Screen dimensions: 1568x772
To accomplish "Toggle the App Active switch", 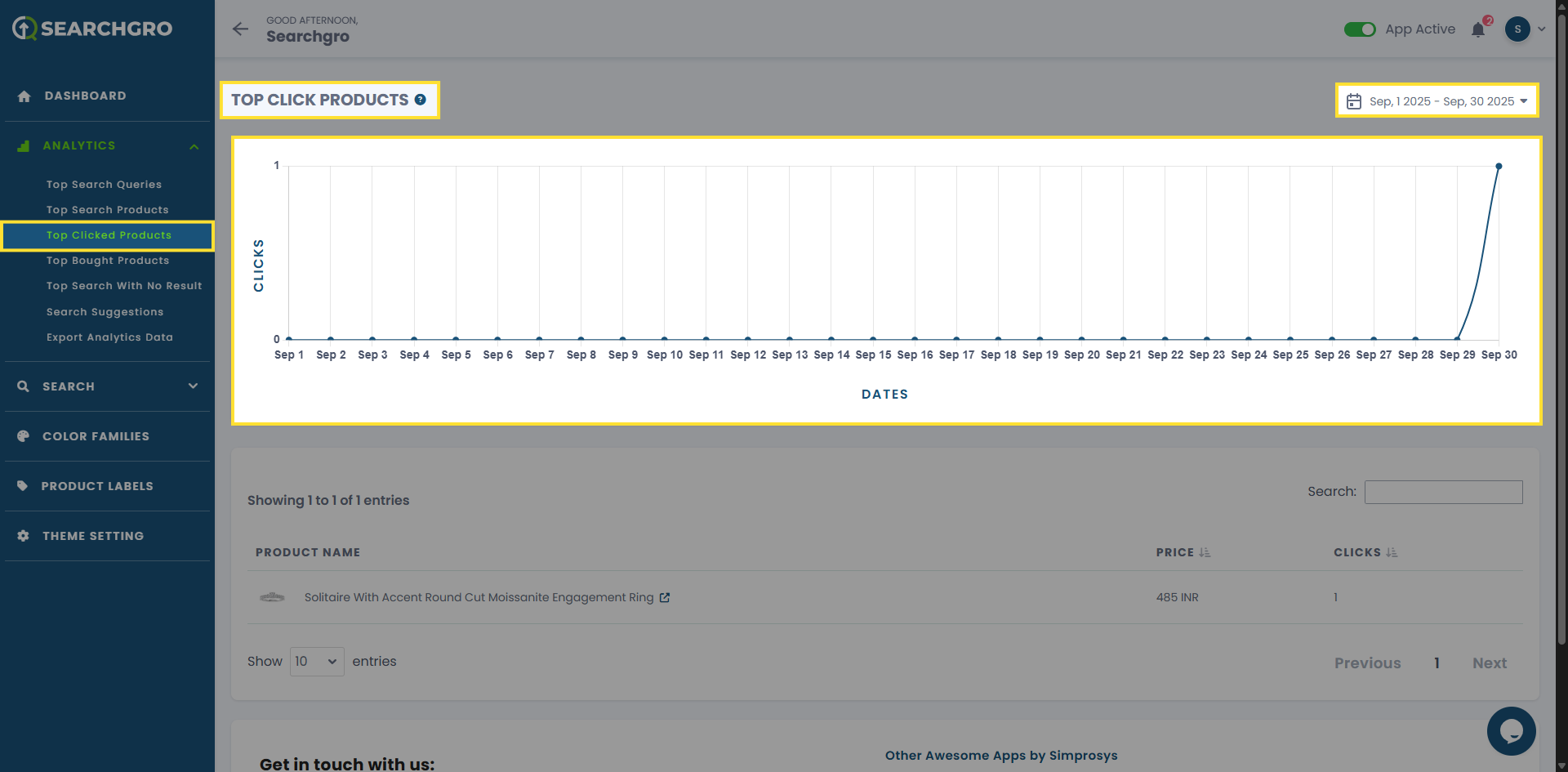I will [x=1360, y=29].
